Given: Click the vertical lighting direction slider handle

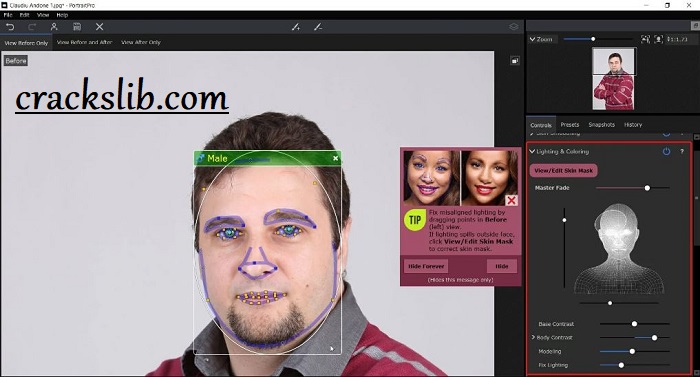Looking at the screenshot, I should tap(564, 220).
